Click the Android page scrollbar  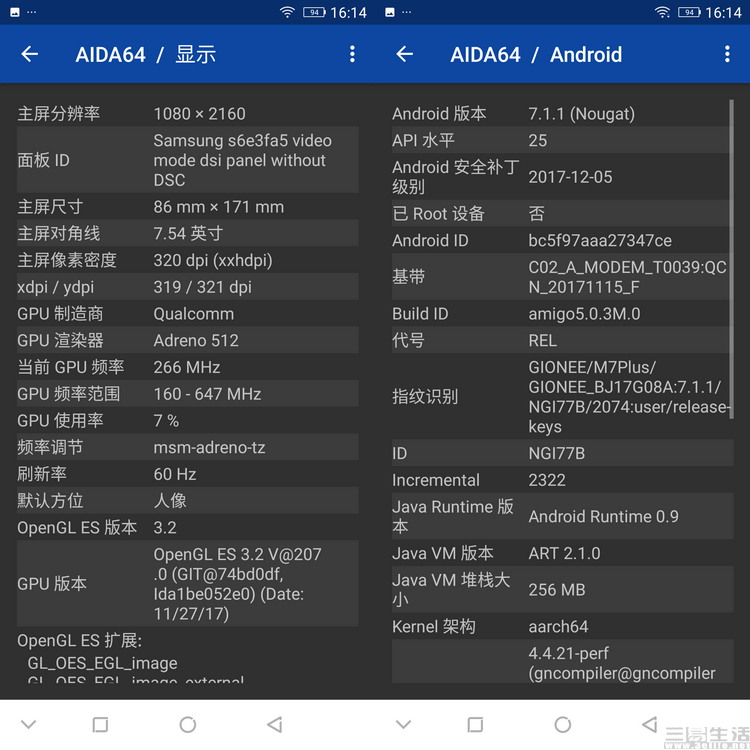click(731, 259)
